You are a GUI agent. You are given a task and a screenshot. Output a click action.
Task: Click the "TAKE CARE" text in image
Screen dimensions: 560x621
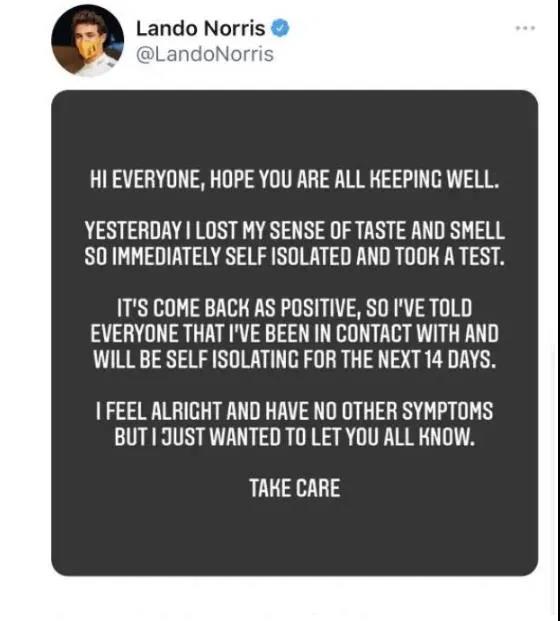pyautogui.click(x=295, y=488)
